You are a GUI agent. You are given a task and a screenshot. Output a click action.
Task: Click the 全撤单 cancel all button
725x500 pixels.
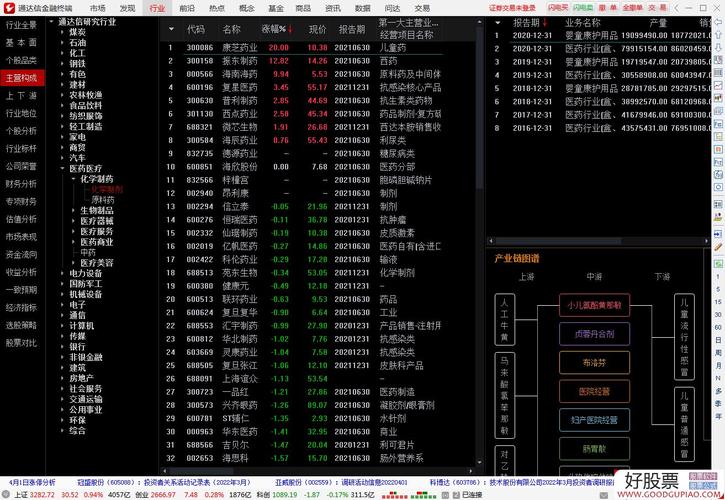(632, 8)
